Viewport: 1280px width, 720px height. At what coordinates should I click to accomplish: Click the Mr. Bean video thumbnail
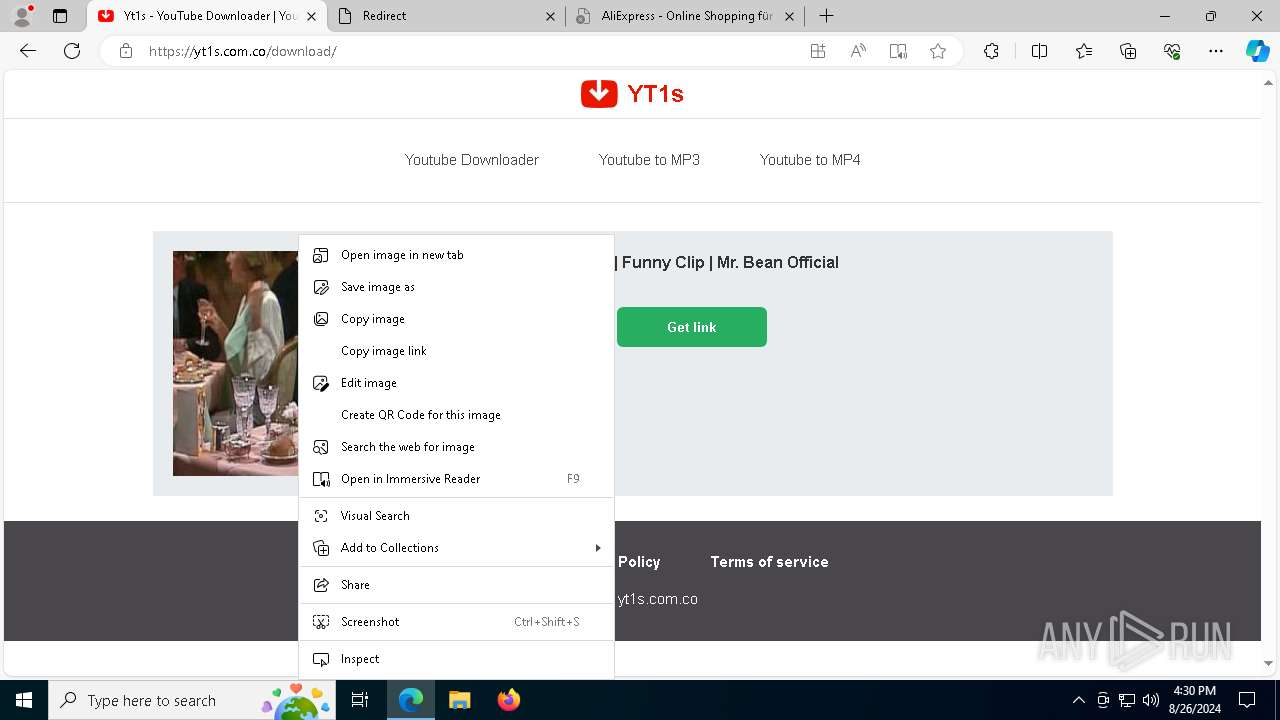pyautogui.click(x=236, y=363)
